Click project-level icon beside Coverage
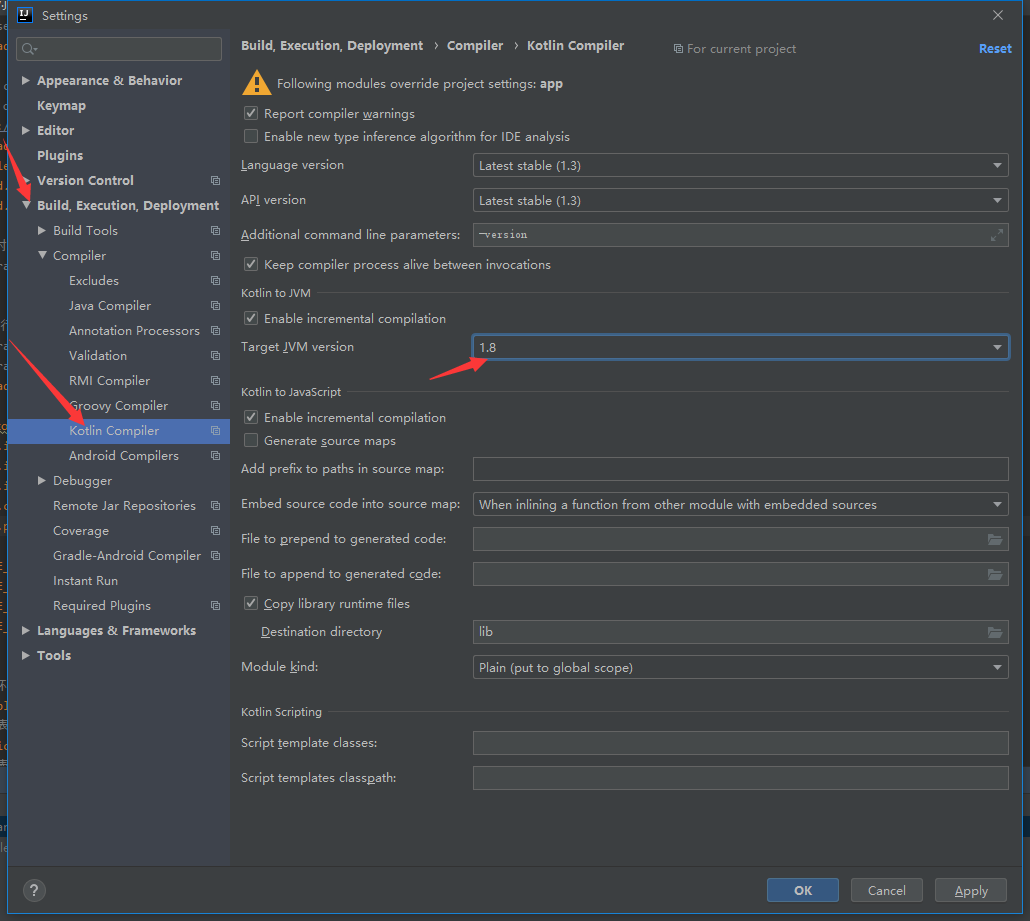1030x921 pixels. [x=215, y=531]
